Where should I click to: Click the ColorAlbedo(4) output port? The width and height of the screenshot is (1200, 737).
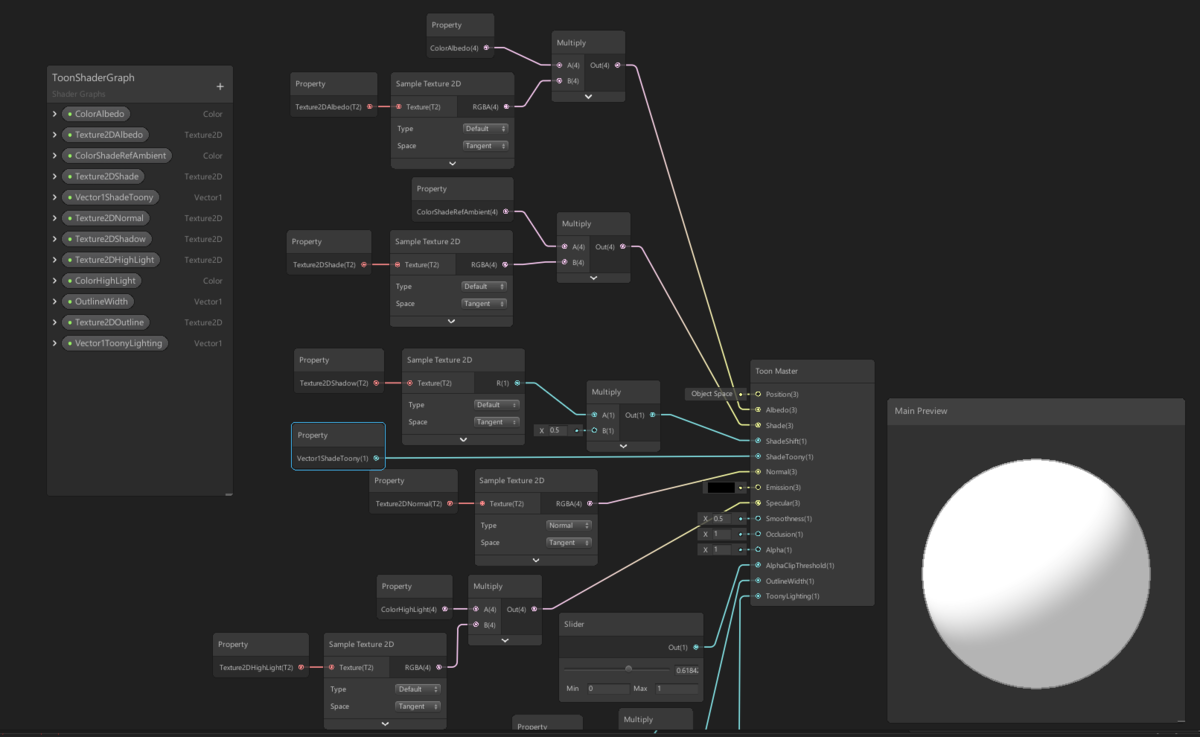click(x=487, y=47)
